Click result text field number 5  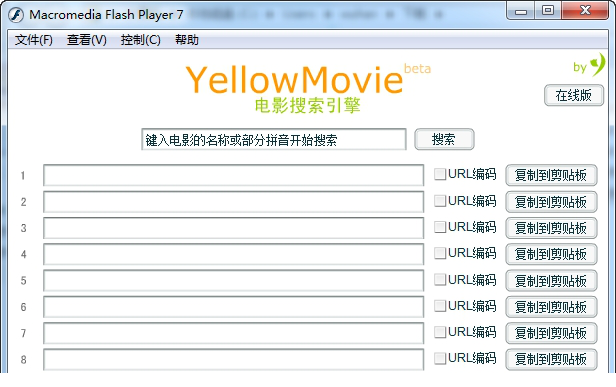233,281
